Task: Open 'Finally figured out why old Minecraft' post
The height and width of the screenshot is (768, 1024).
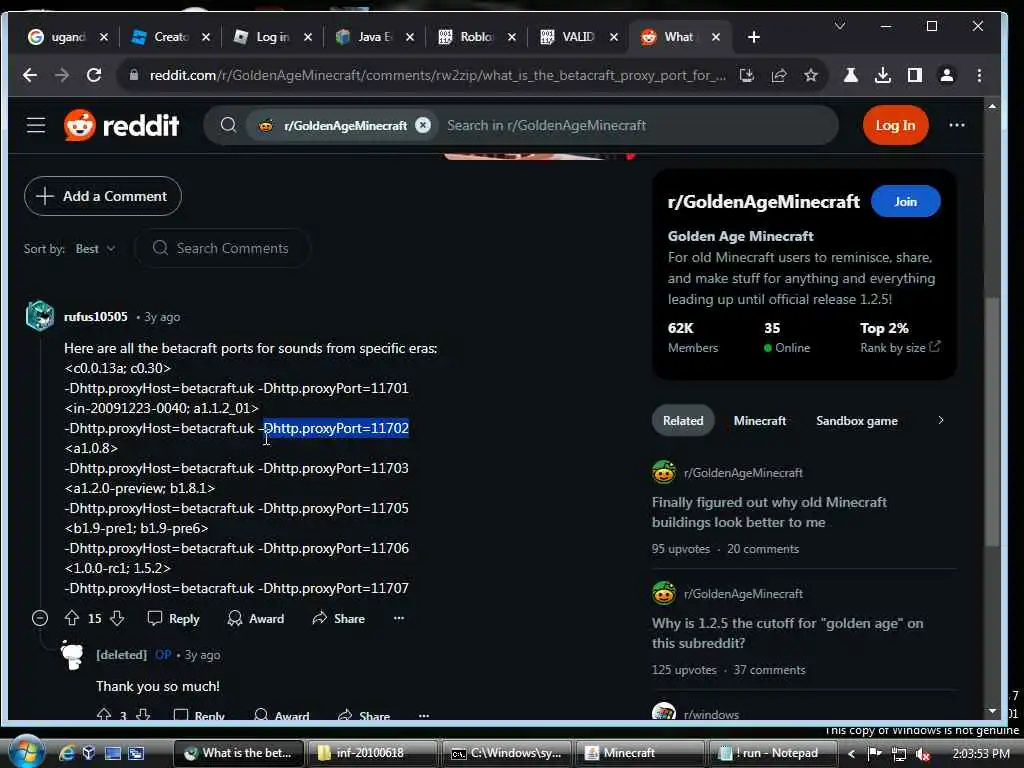Action: [x=769, y=512]
